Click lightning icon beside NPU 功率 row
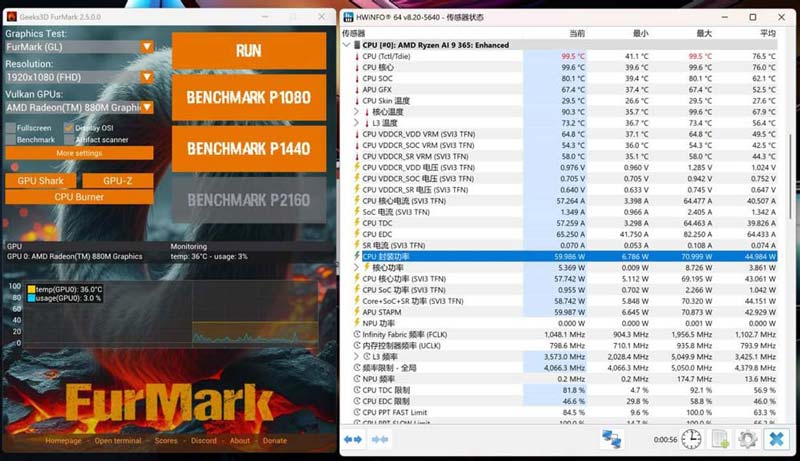The width and height of the screenshot is (800, 461). [x=357, y=323]
